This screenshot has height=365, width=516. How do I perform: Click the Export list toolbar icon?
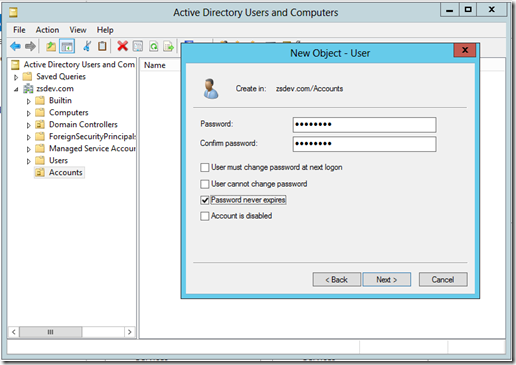click(169, 46)
